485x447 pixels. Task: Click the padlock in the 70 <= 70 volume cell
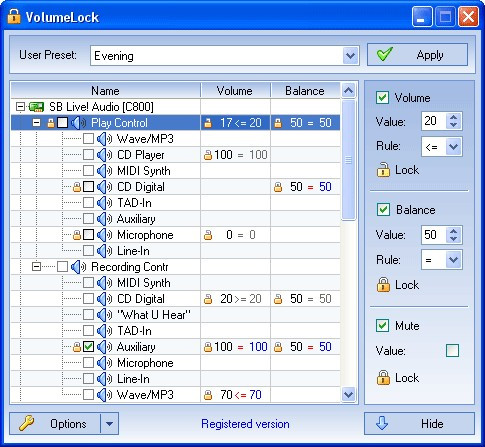click(208, 395)
